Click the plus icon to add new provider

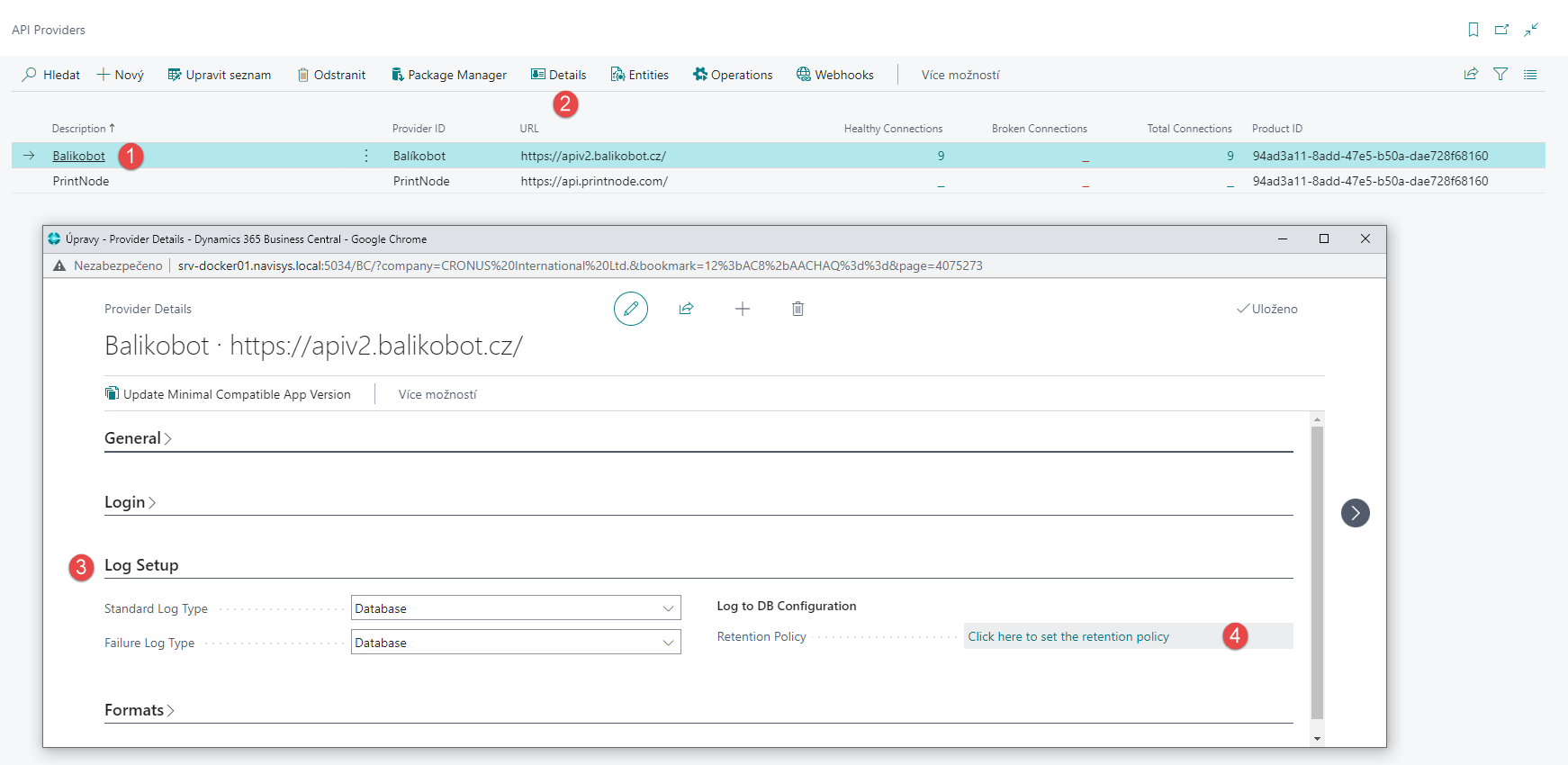(742, 309)
